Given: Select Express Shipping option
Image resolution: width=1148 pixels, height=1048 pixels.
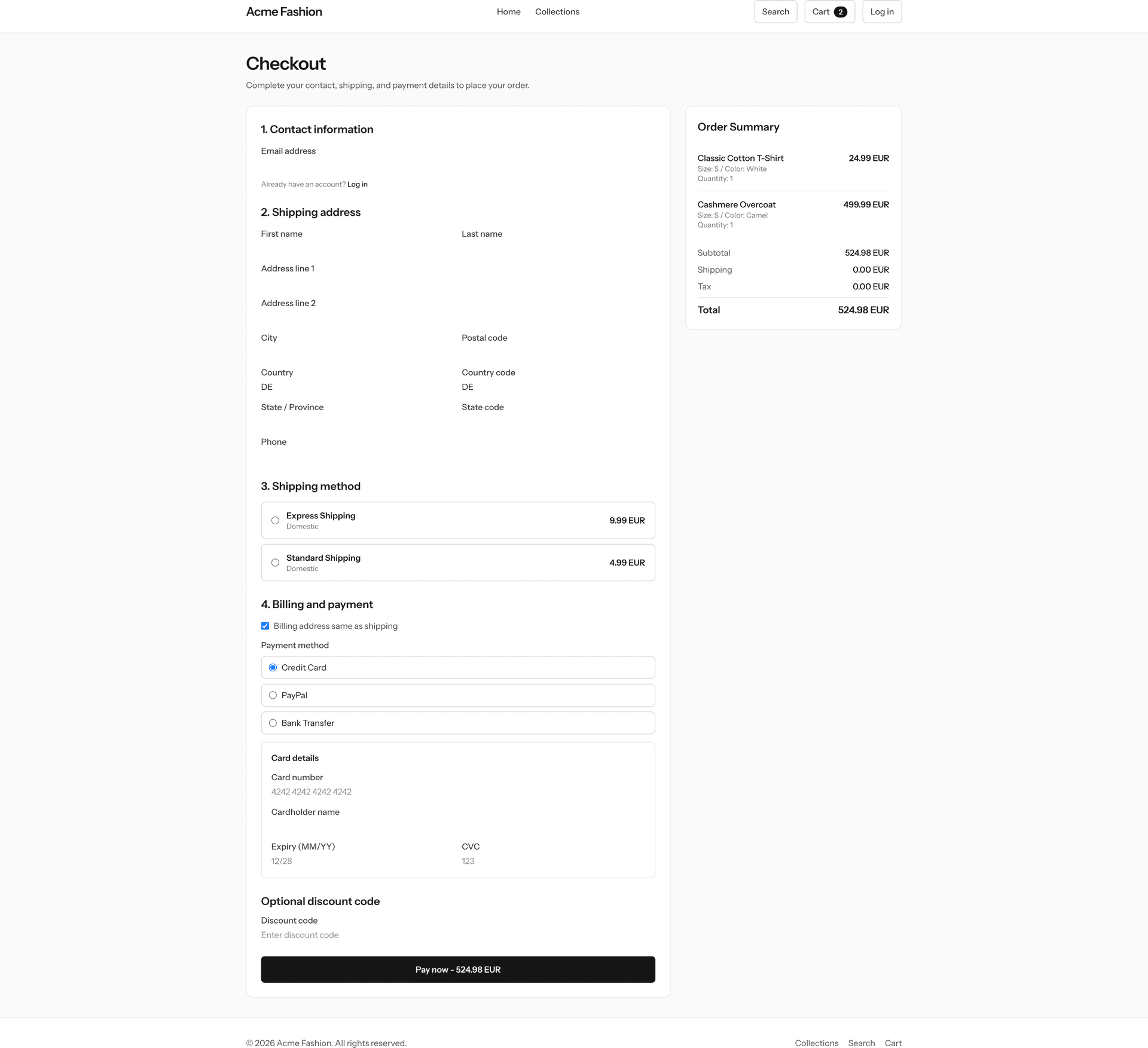Looking at the screenshot, I should click(275, 520).
